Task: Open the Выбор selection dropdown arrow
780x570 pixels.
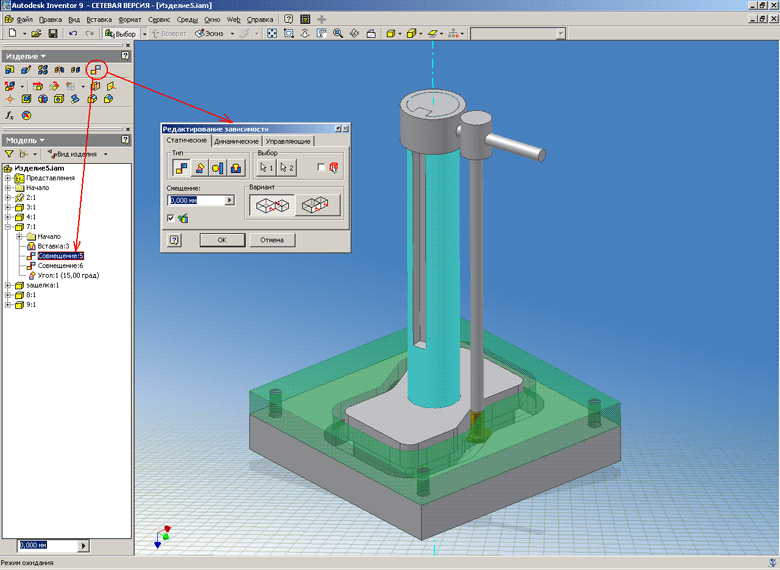Action: [x=144, y=33]
